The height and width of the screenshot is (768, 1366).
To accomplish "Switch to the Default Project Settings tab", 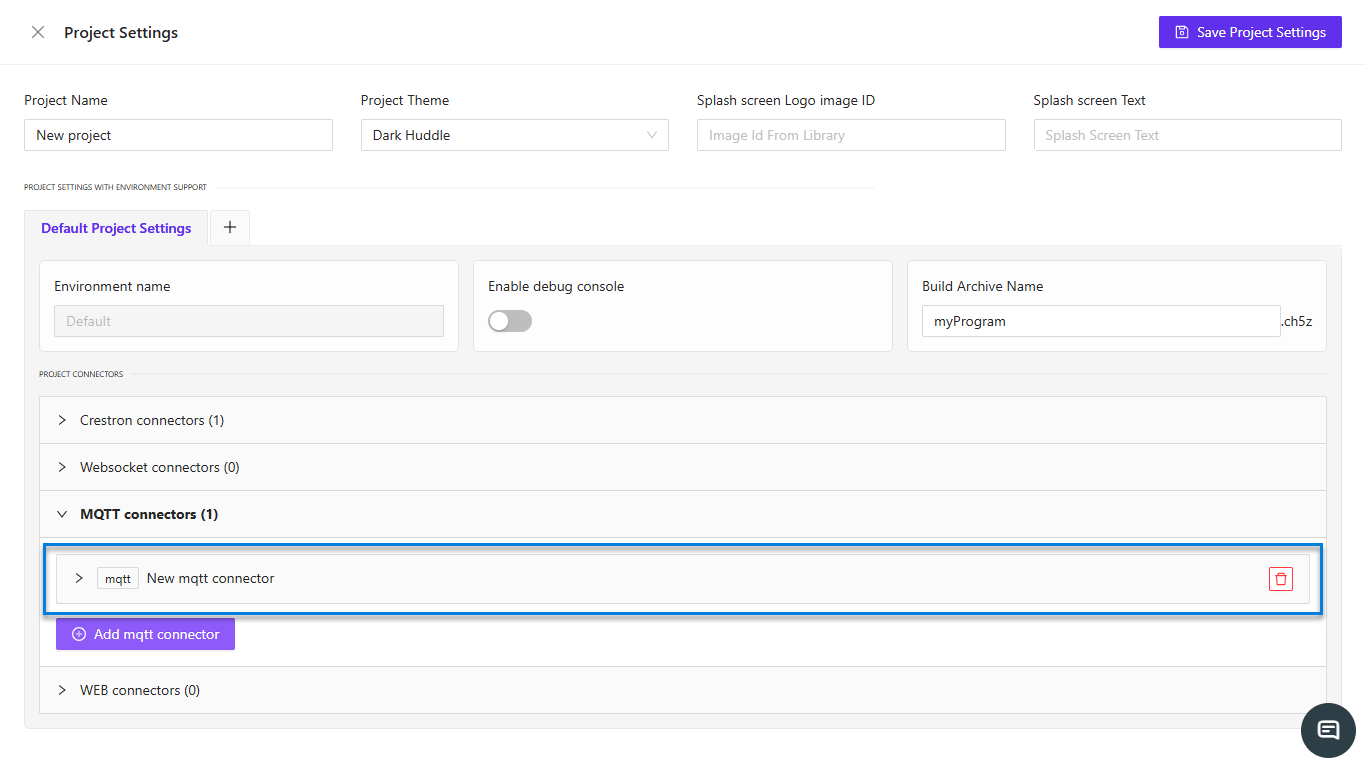I will tap(115, 227).
